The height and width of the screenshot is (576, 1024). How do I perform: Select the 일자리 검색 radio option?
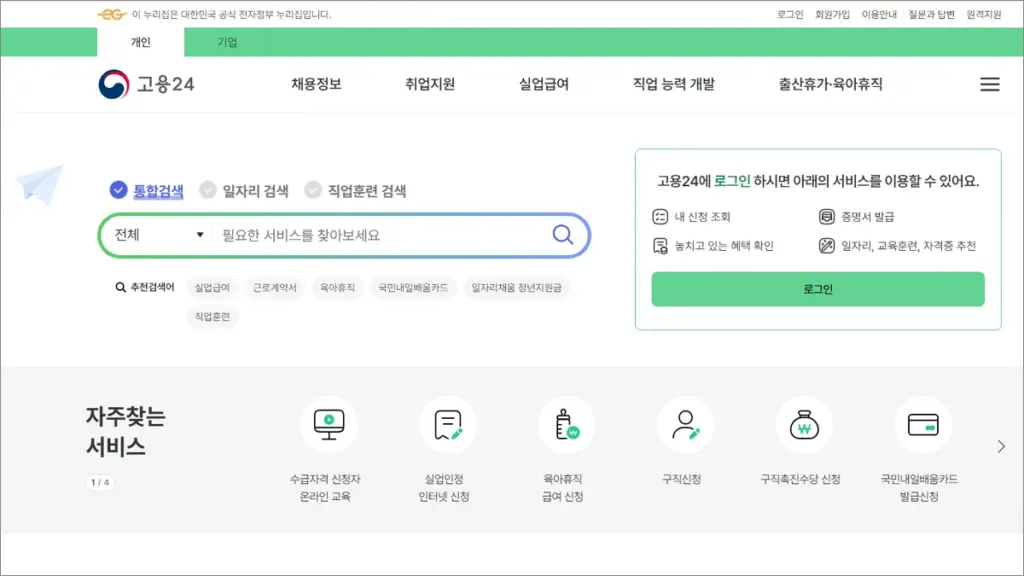click(x=208, y=190)
